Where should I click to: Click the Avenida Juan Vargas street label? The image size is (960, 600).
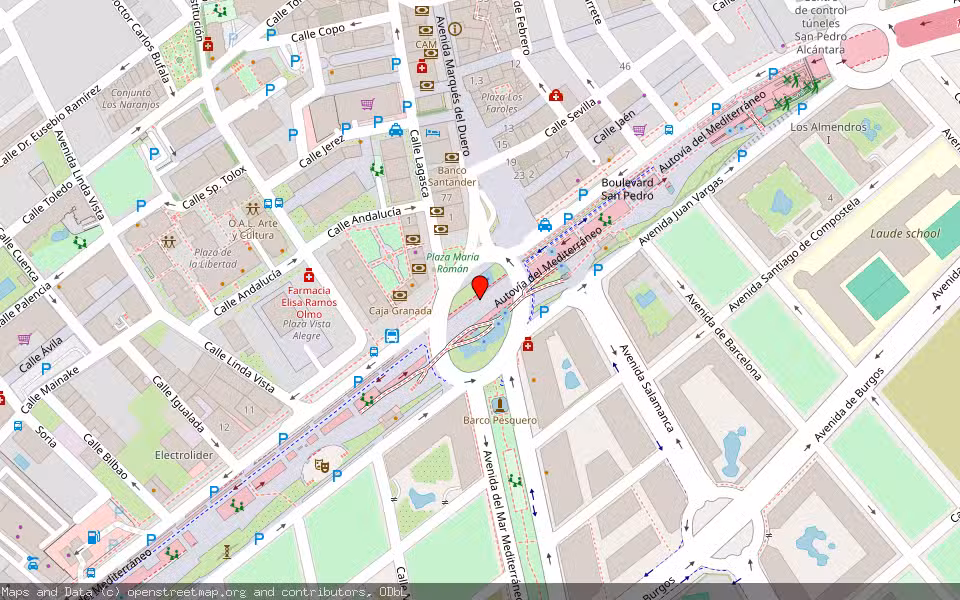681,212
